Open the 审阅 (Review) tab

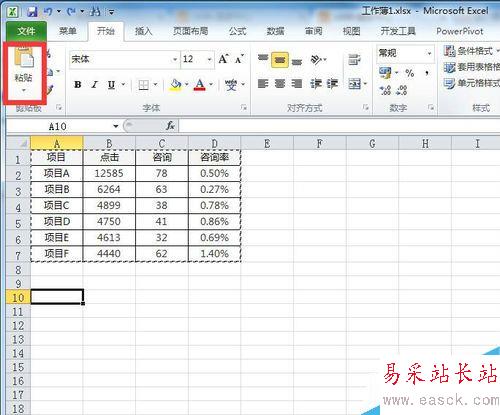click(313, 31)
